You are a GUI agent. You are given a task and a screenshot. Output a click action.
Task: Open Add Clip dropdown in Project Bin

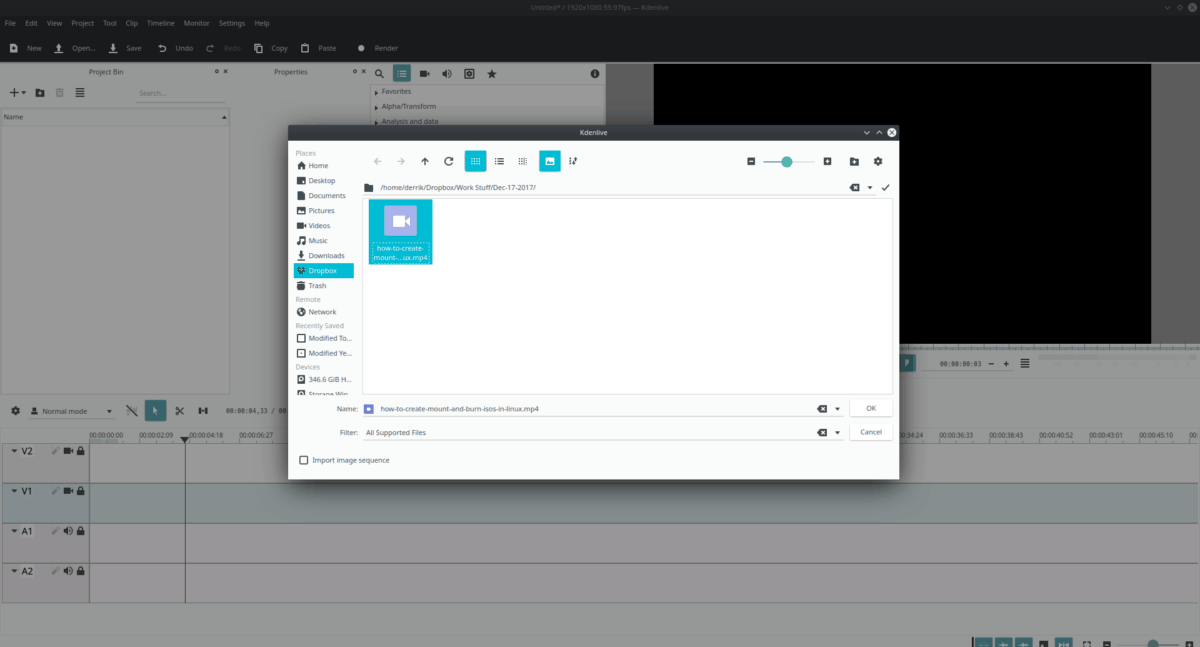18,93
